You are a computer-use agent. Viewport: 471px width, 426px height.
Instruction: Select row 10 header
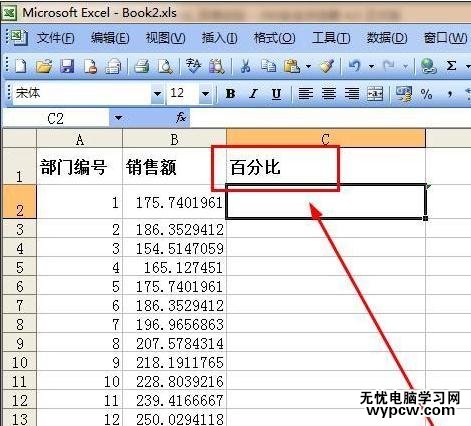coord(19,362)
